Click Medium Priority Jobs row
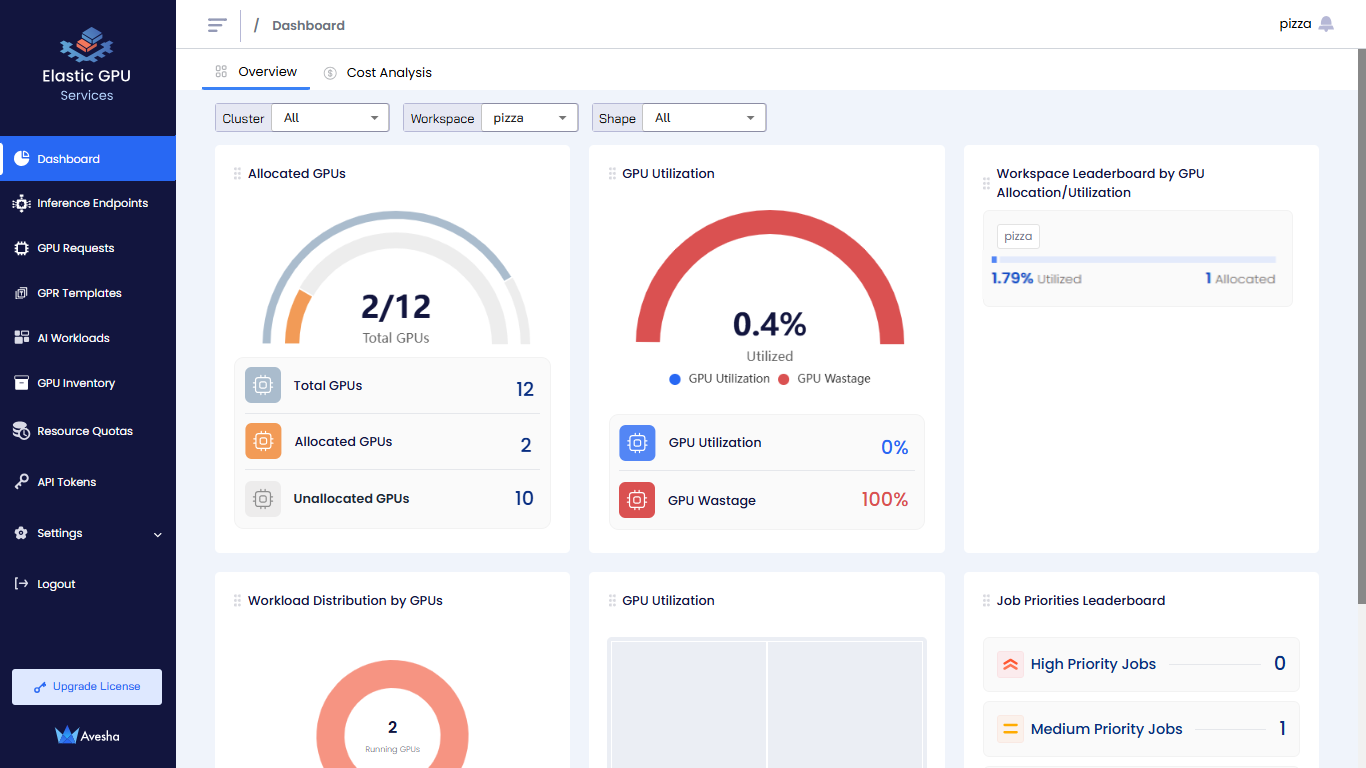This screenshot has width=1366, height=768. [x=1141, y=729]
